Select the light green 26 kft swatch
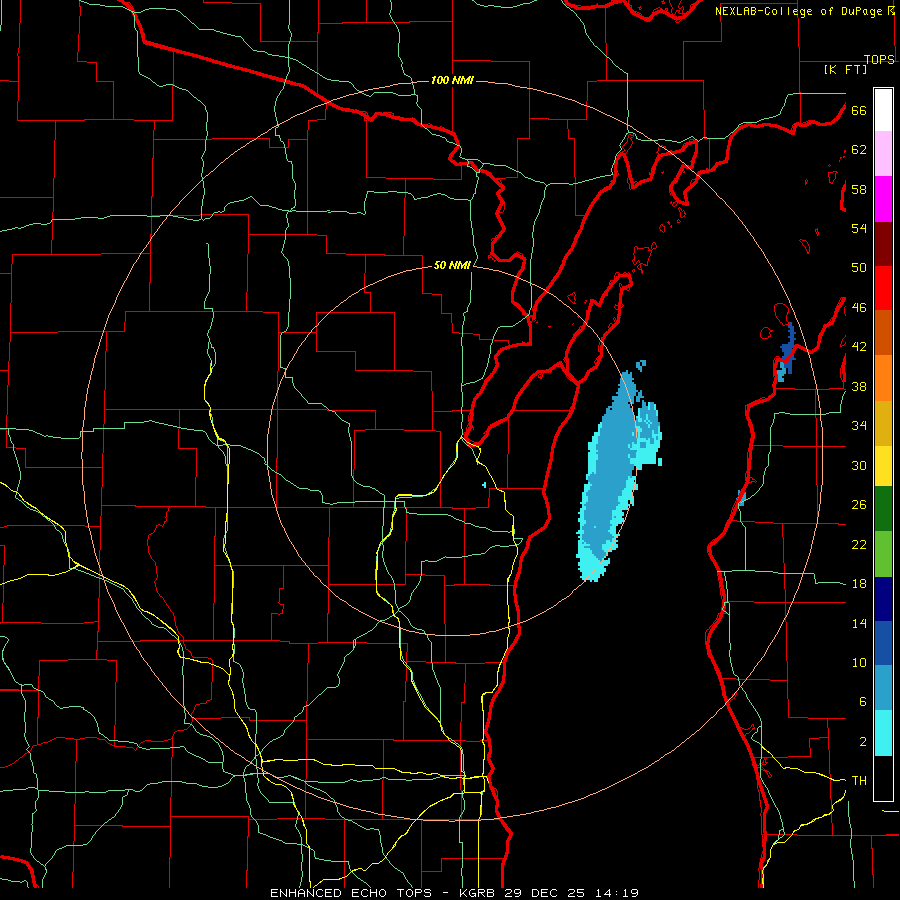This screenshot has width=900, height=900. pyautogui.click(x=883, y=554)
